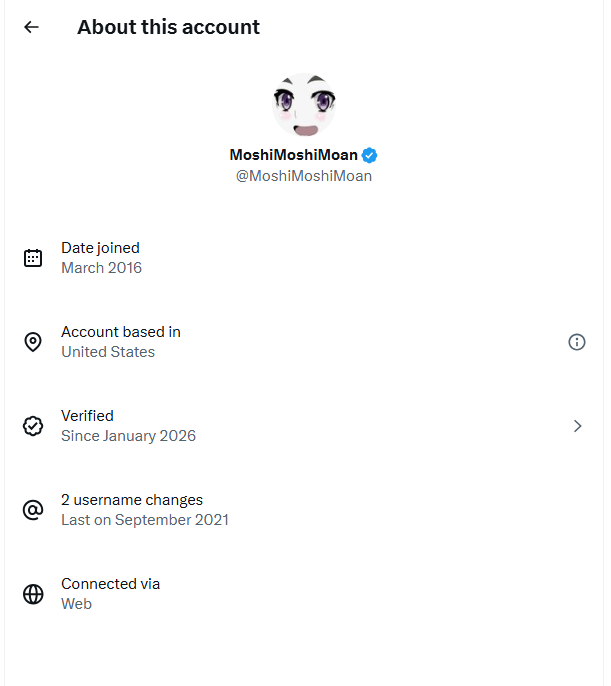Click the location pin icon
This screenshot has height=686, width=611.
click(33, 342)
